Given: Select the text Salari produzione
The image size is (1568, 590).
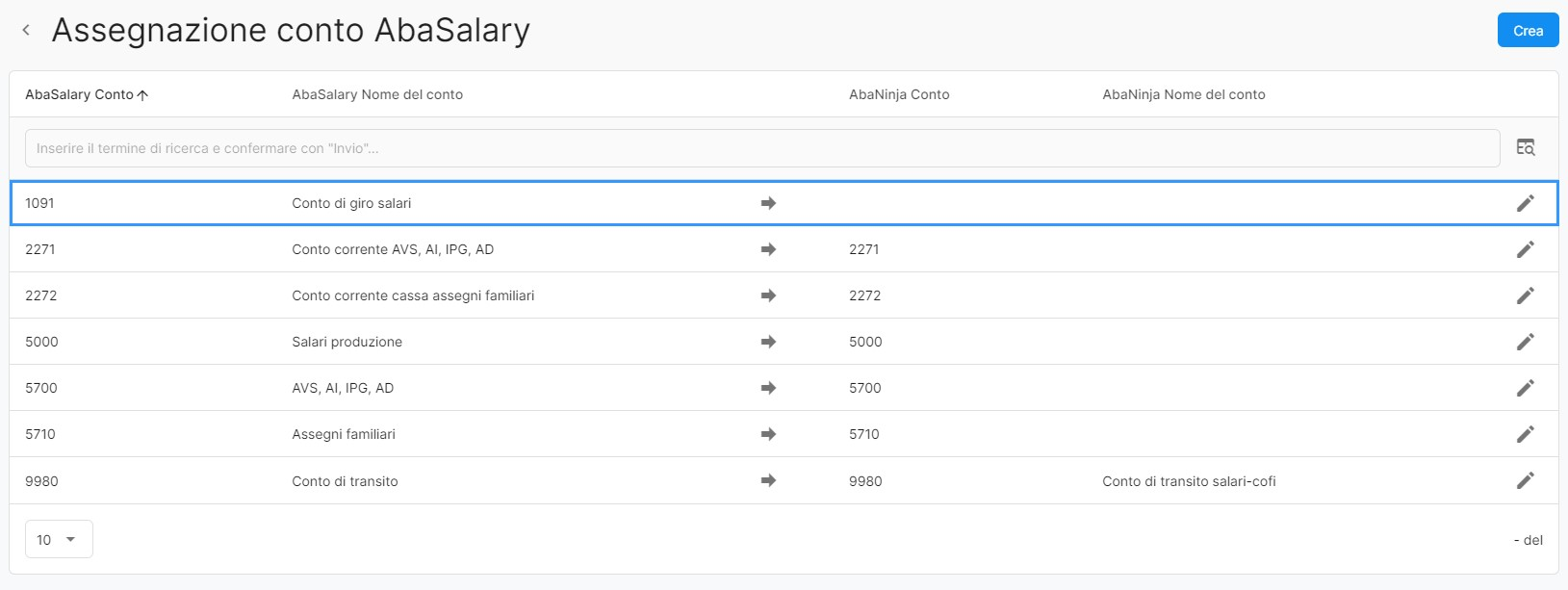Looking at the screenshot, I should click(347, 342).
